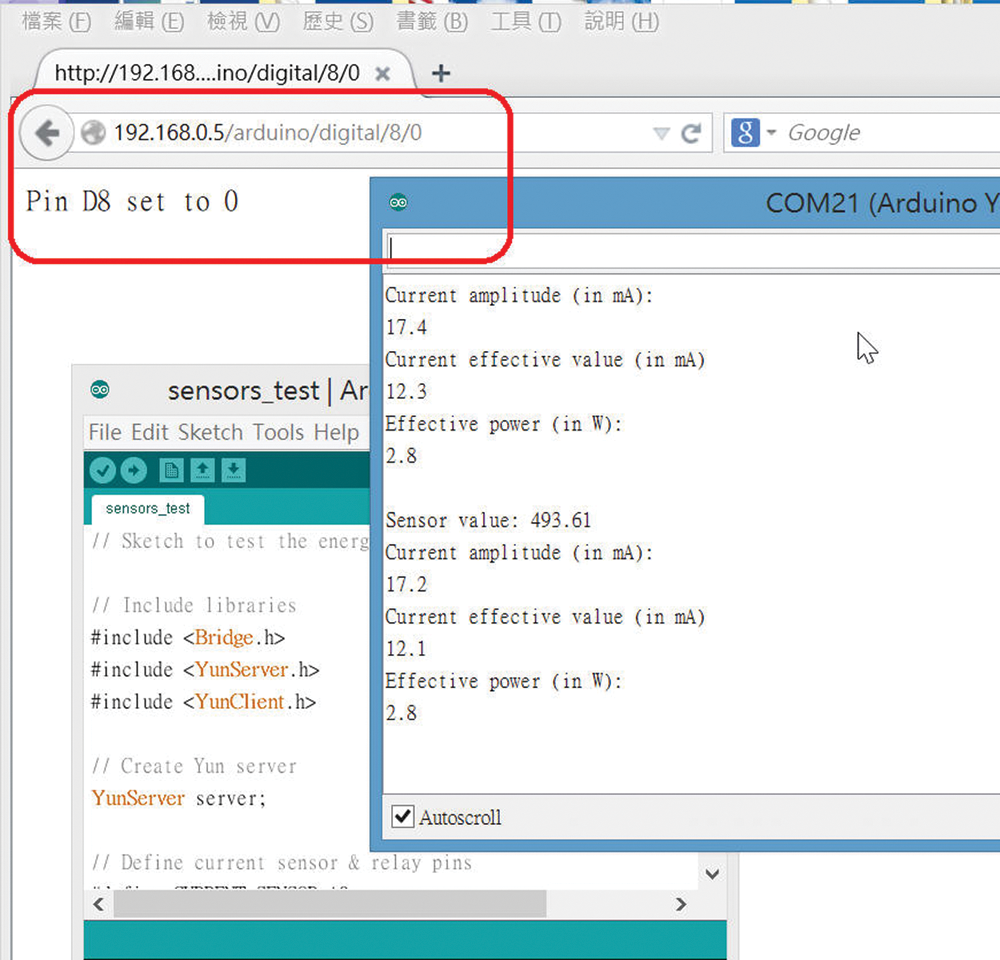This screenshot has height=960, width=1000.
Task: Open the Tools menu in Arduino IDE
Action: point(277,432)
